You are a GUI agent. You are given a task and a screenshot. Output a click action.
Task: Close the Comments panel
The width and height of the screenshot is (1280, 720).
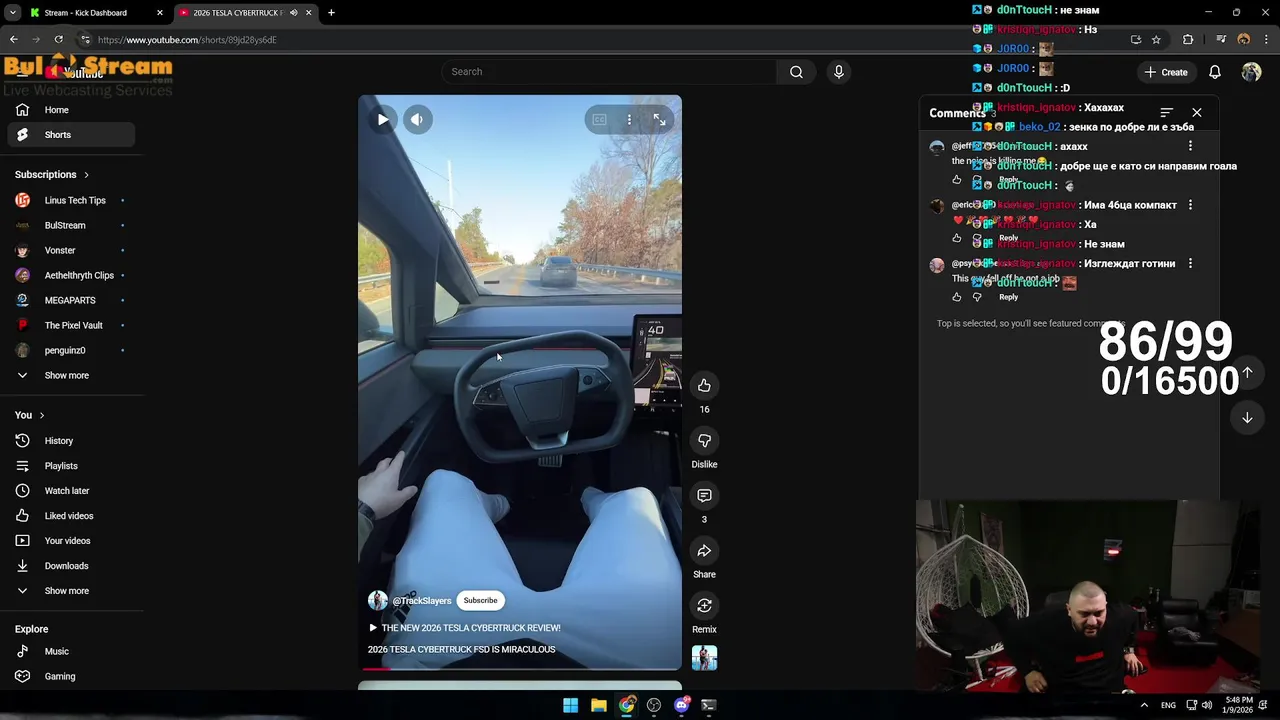coord(1196,113)
